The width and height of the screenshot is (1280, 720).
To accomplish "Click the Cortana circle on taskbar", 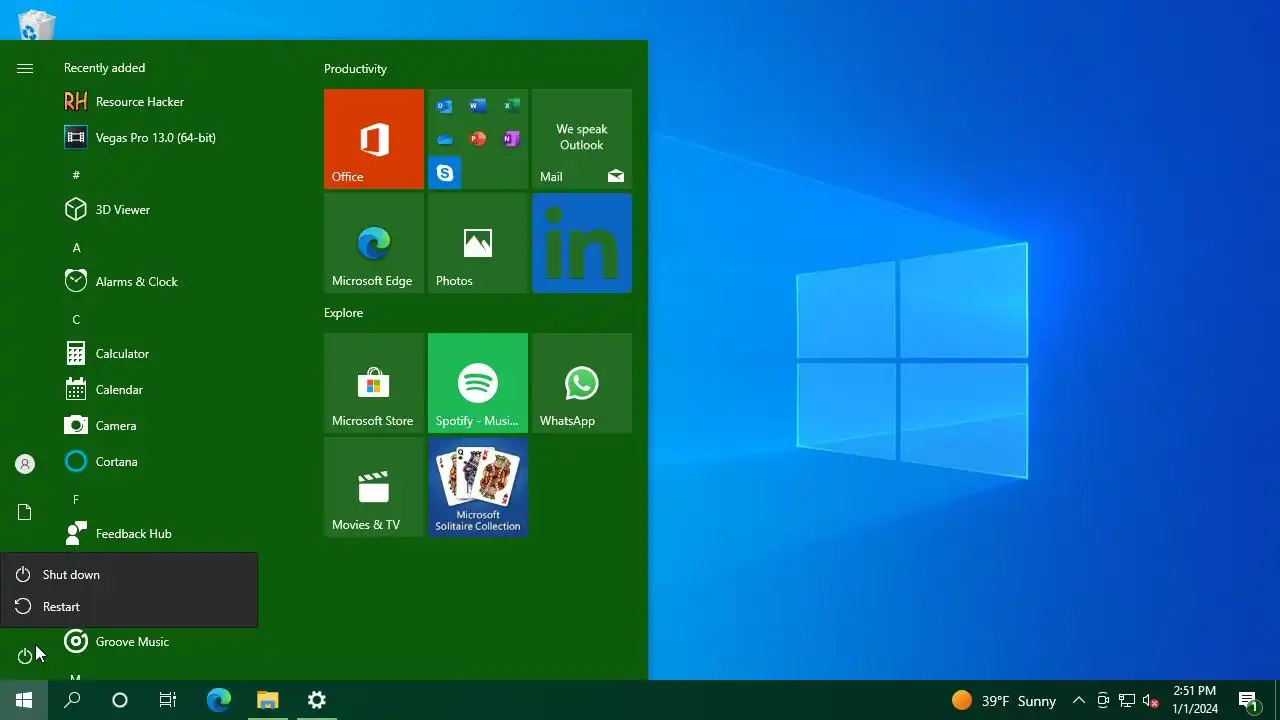I will [120, 700].
